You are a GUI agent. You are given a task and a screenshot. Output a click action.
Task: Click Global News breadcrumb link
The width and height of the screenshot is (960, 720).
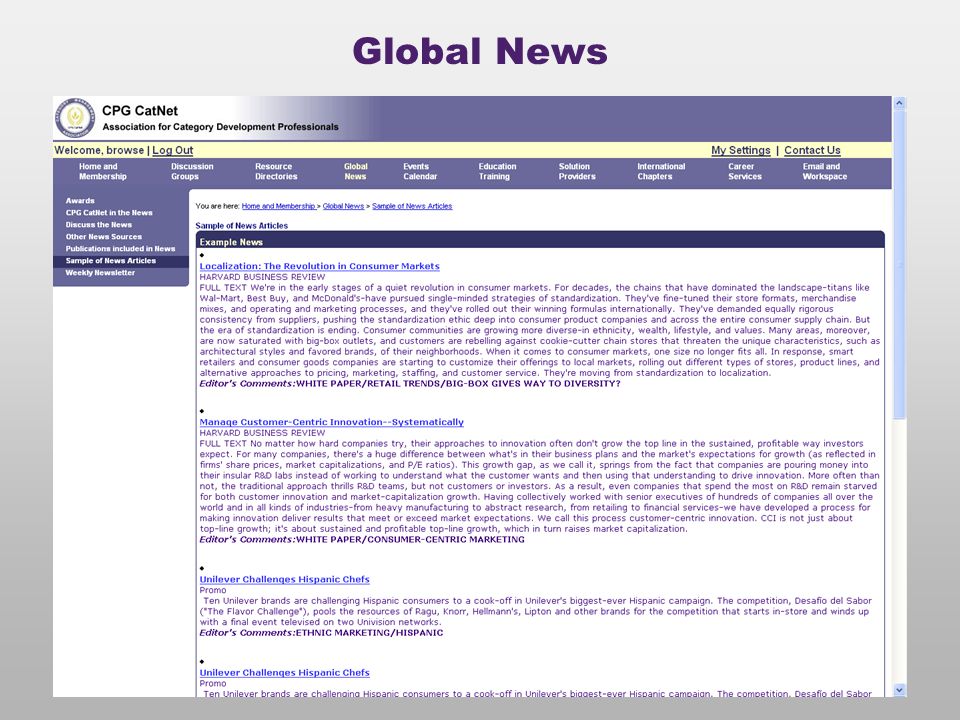pos(343,206)
